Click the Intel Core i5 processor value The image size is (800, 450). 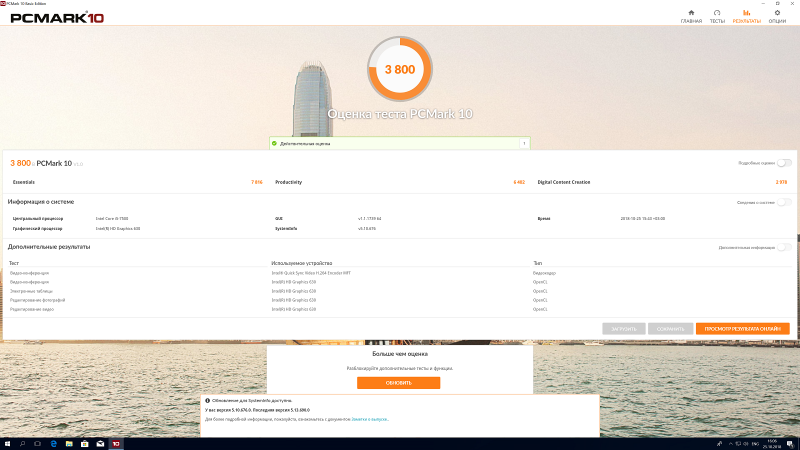pyautogui.click(x=112, y=218)
